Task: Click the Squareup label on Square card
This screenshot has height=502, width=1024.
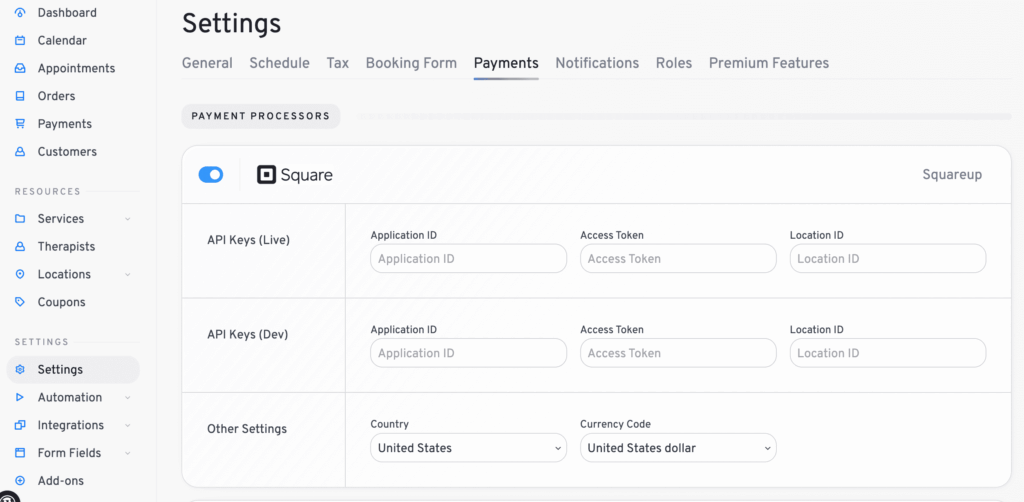Action: [x=952, y=175]
